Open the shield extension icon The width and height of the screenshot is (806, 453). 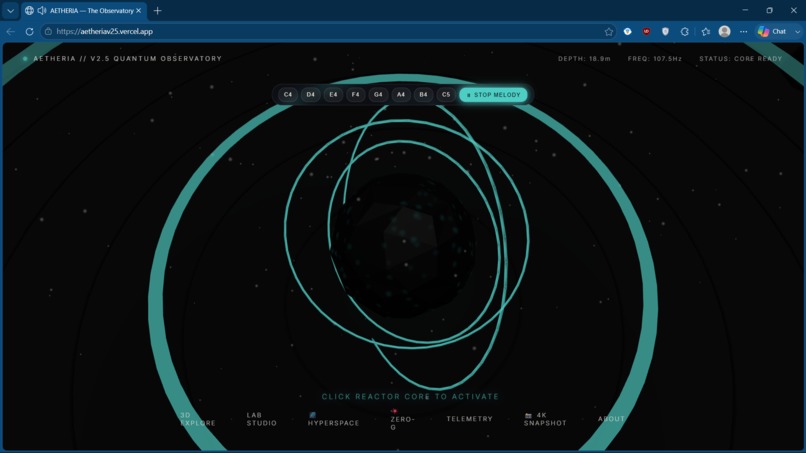[x=666, y=31]
